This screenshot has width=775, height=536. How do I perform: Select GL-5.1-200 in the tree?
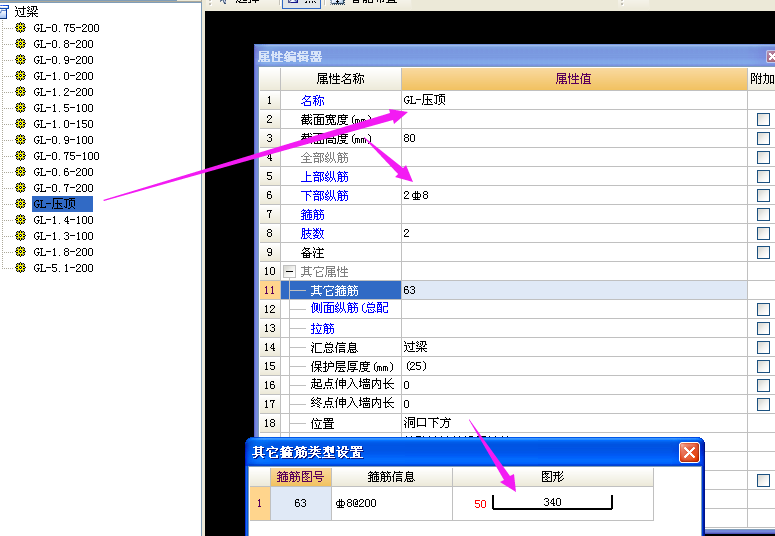click(63, 268)
